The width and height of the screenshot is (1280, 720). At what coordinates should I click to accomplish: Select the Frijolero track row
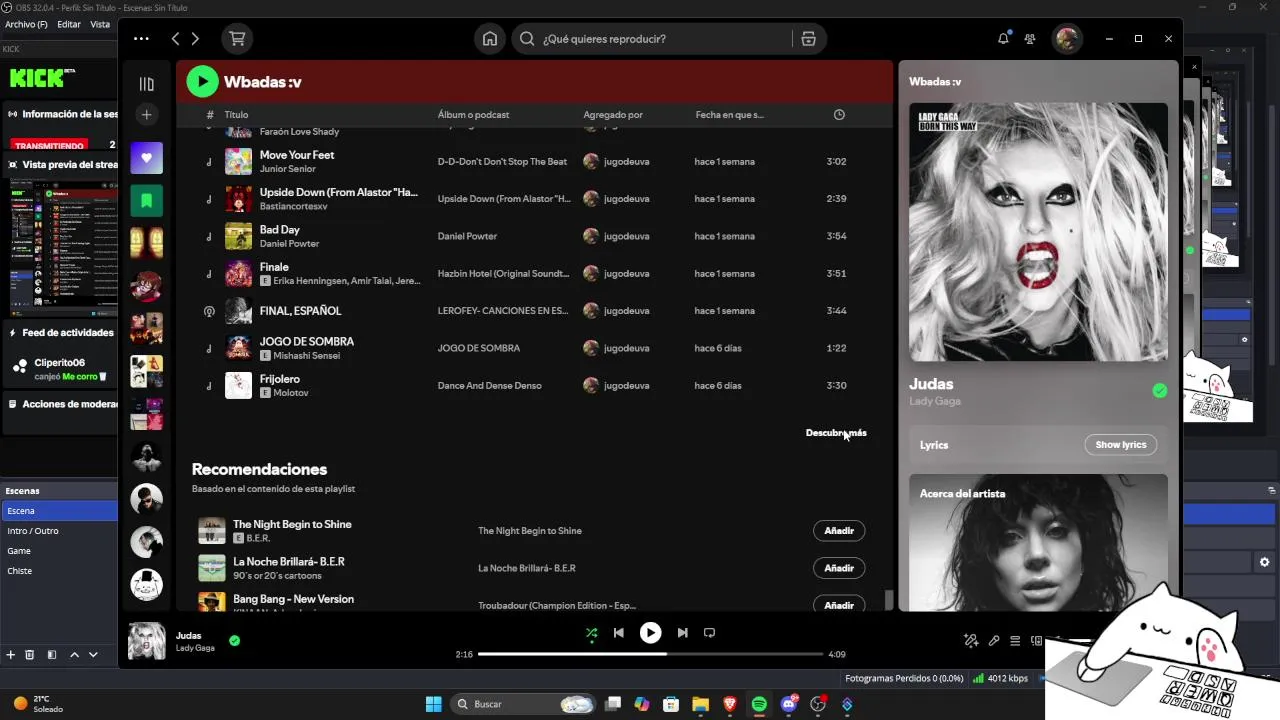point(534,385)
